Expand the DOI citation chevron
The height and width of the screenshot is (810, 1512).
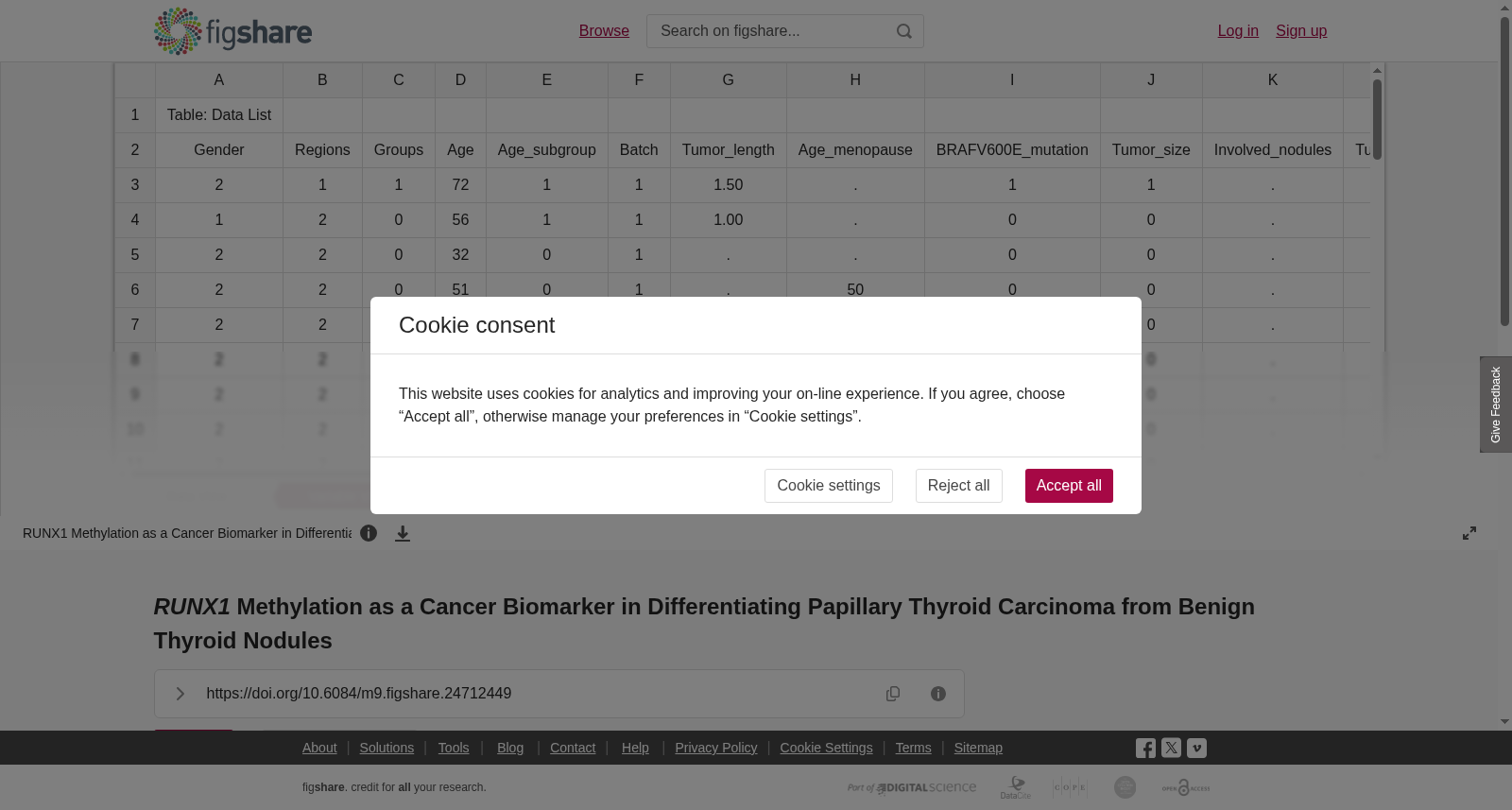pyautogui.click(x=180, y=694)
